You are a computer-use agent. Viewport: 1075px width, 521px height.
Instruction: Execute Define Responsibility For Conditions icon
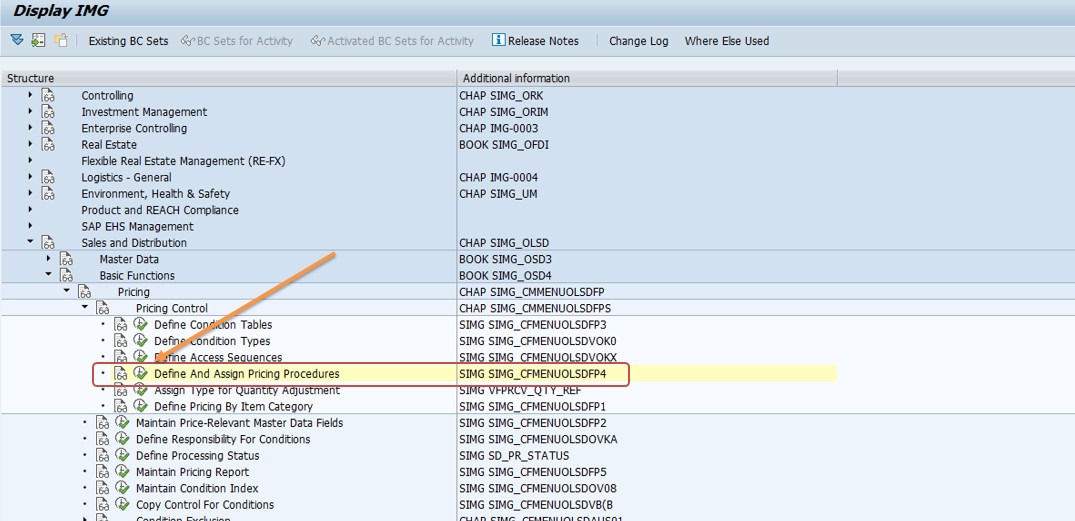click(123, 439)
